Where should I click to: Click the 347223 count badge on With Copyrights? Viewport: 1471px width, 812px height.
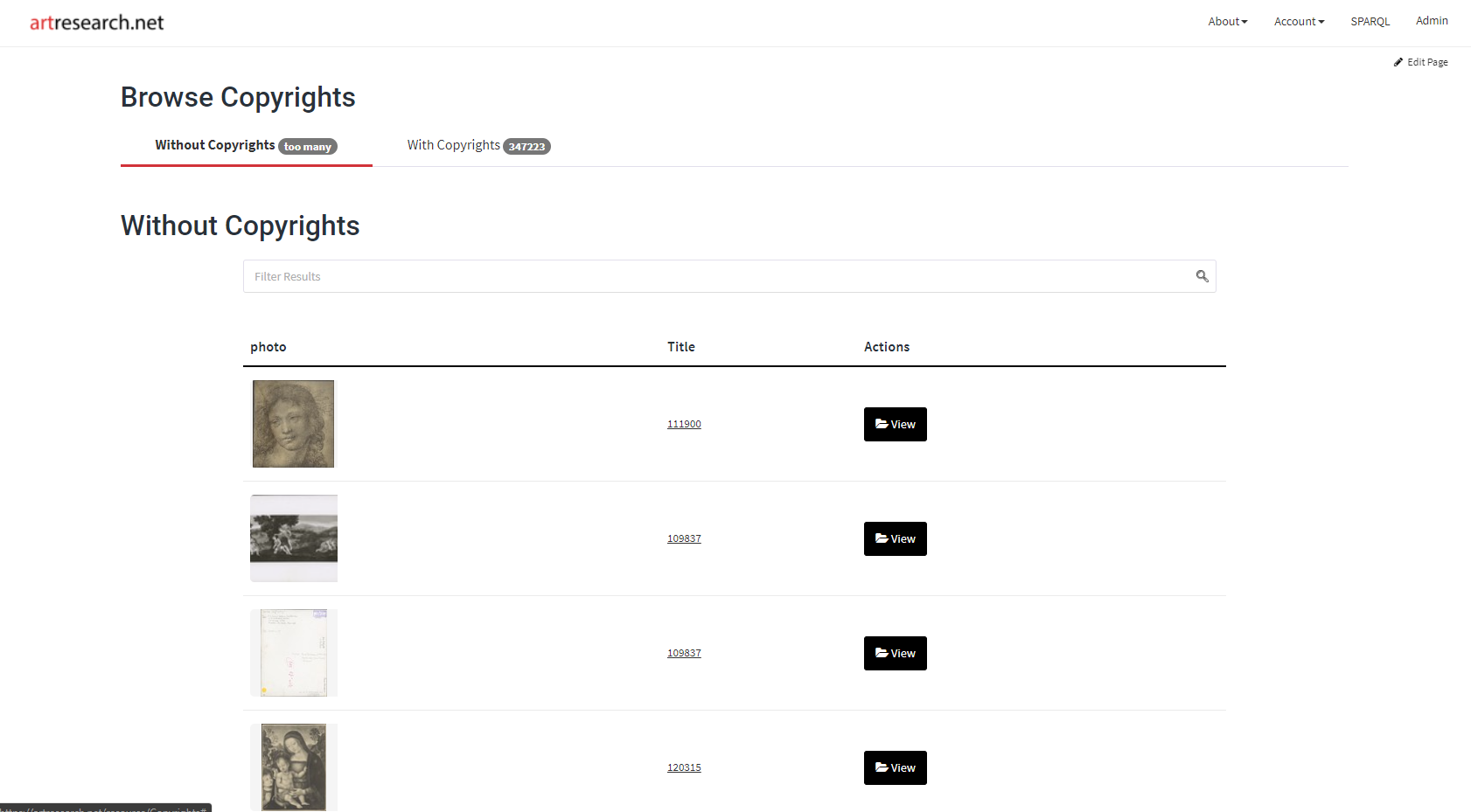click(x=526, y=146)
